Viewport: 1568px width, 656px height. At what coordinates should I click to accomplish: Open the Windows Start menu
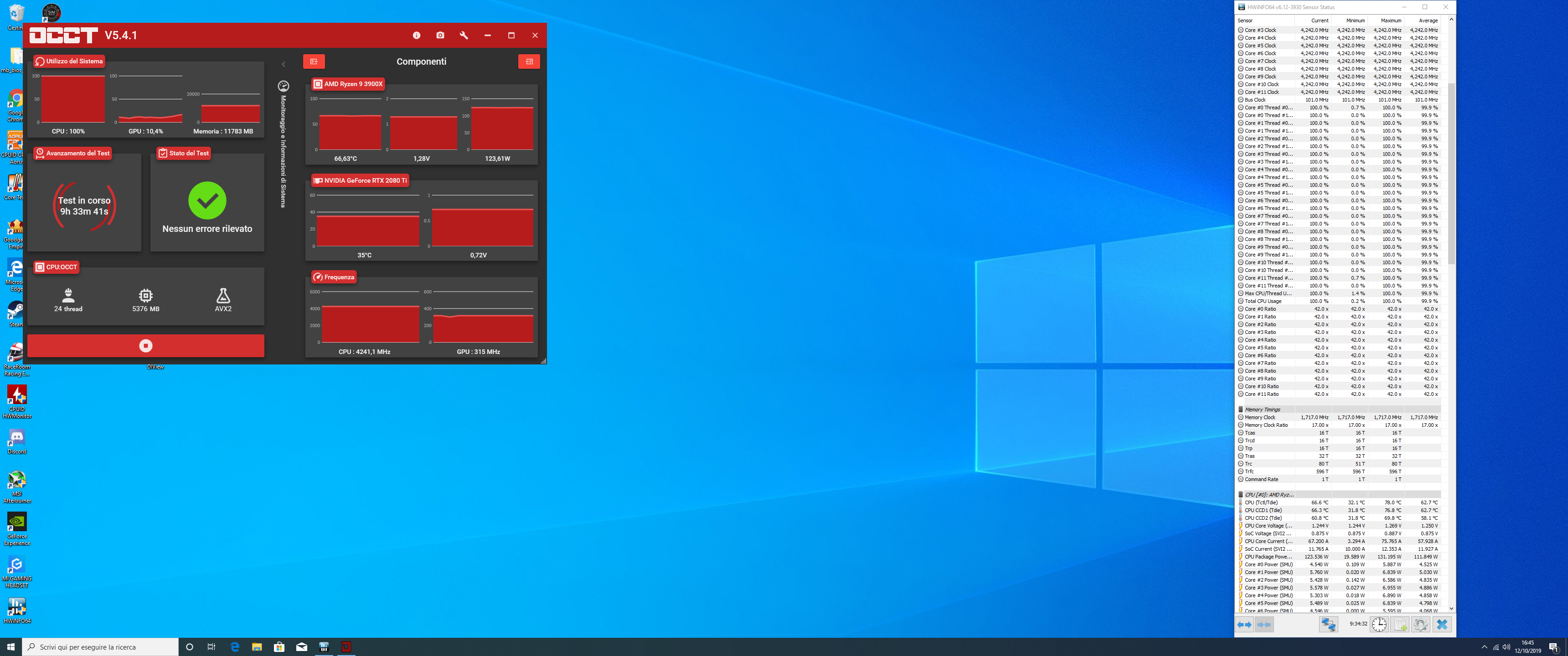[10, 647]
